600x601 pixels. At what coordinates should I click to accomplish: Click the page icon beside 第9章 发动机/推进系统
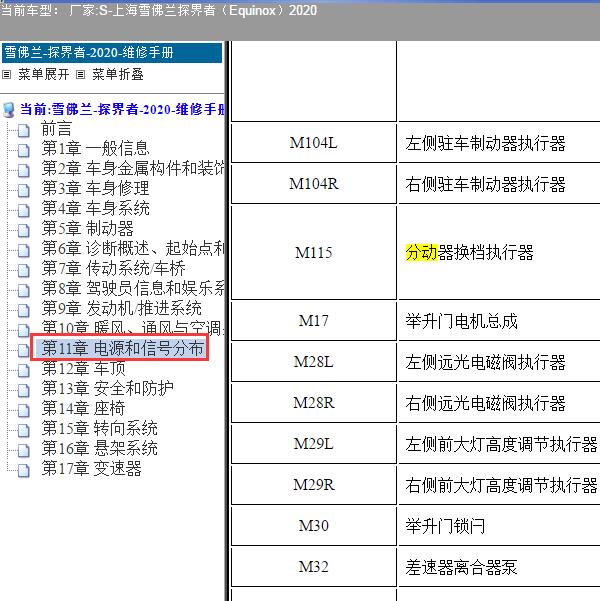(24, 310)
